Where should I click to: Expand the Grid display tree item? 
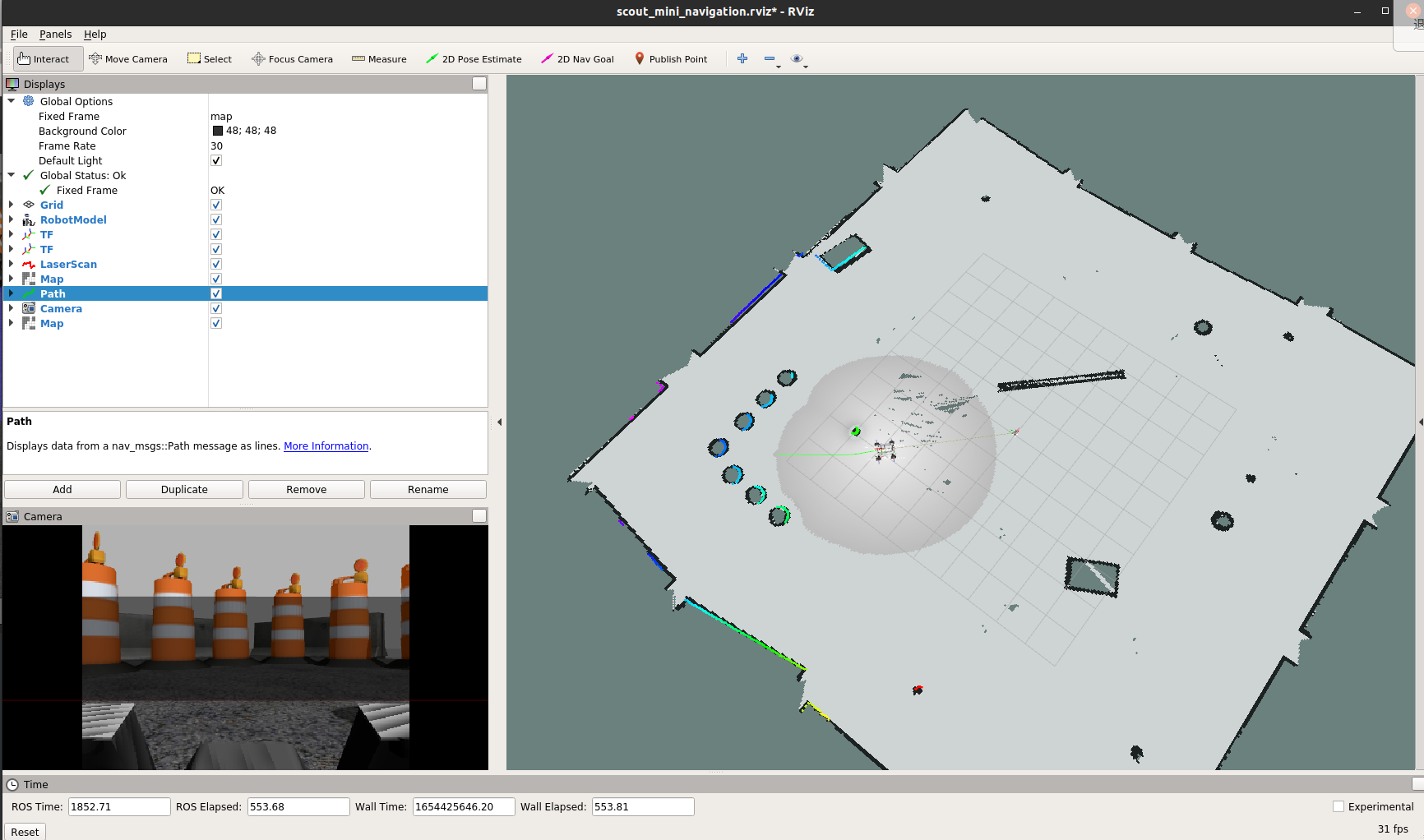point(11,205)
